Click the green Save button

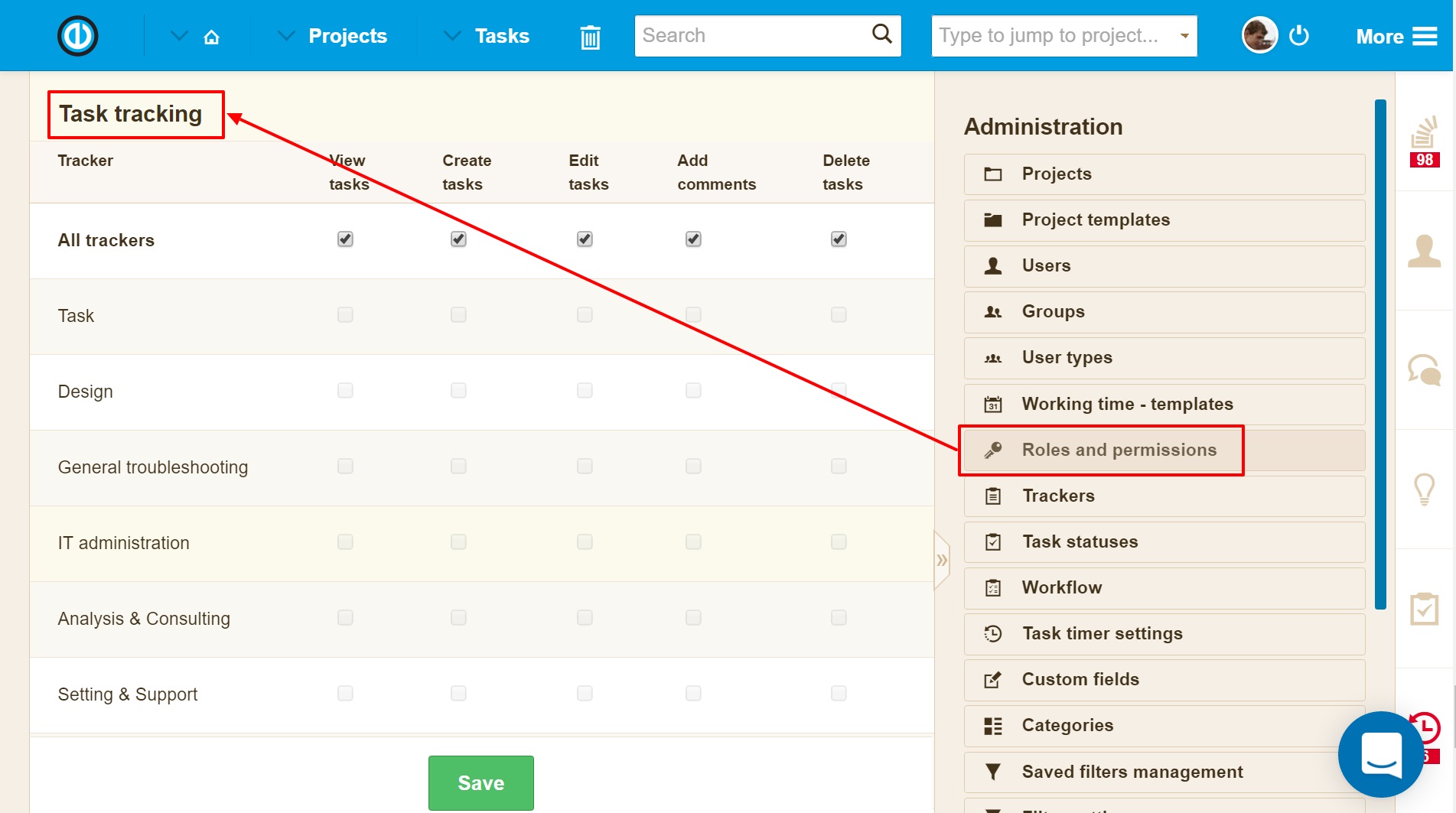(x=480, y=782)
